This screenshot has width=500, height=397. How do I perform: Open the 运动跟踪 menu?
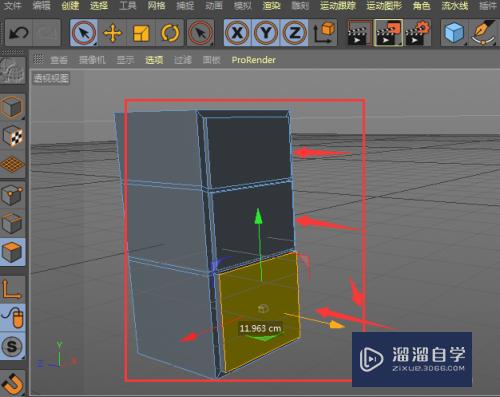click(338, 6)
